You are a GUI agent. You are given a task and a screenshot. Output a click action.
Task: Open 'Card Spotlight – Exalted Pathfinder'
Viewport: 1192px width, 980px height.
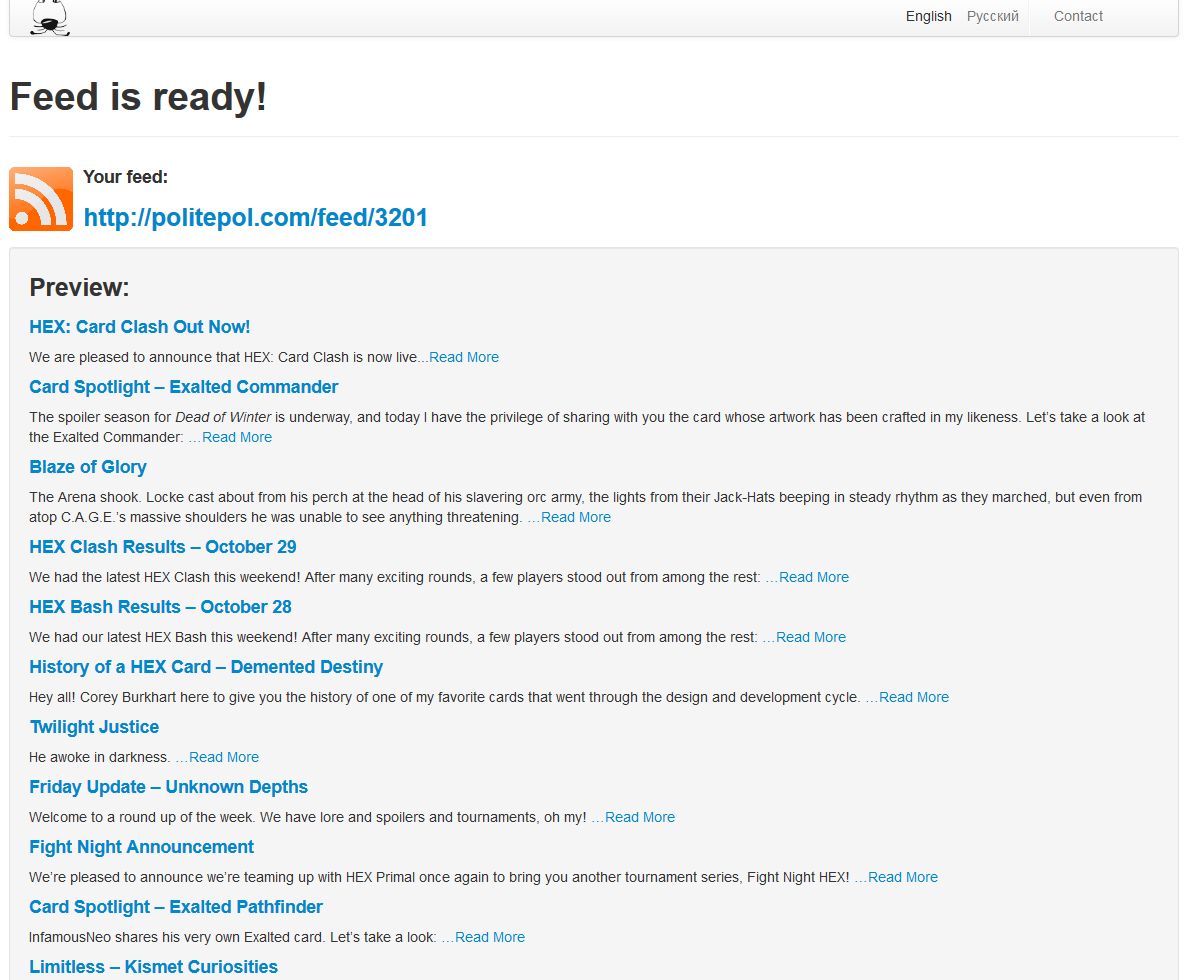click(176, 907)
